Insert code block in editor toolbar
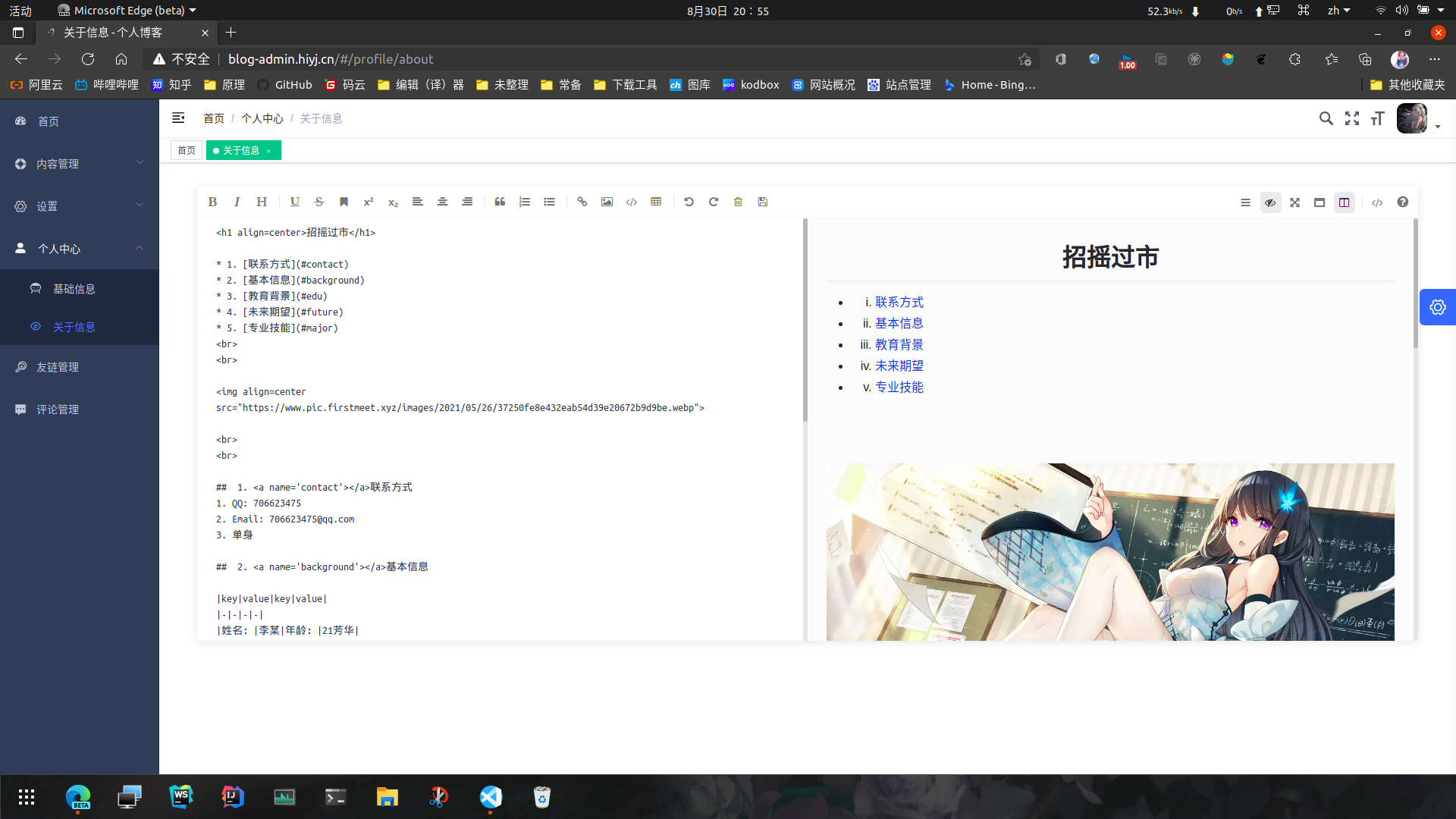 632,202
